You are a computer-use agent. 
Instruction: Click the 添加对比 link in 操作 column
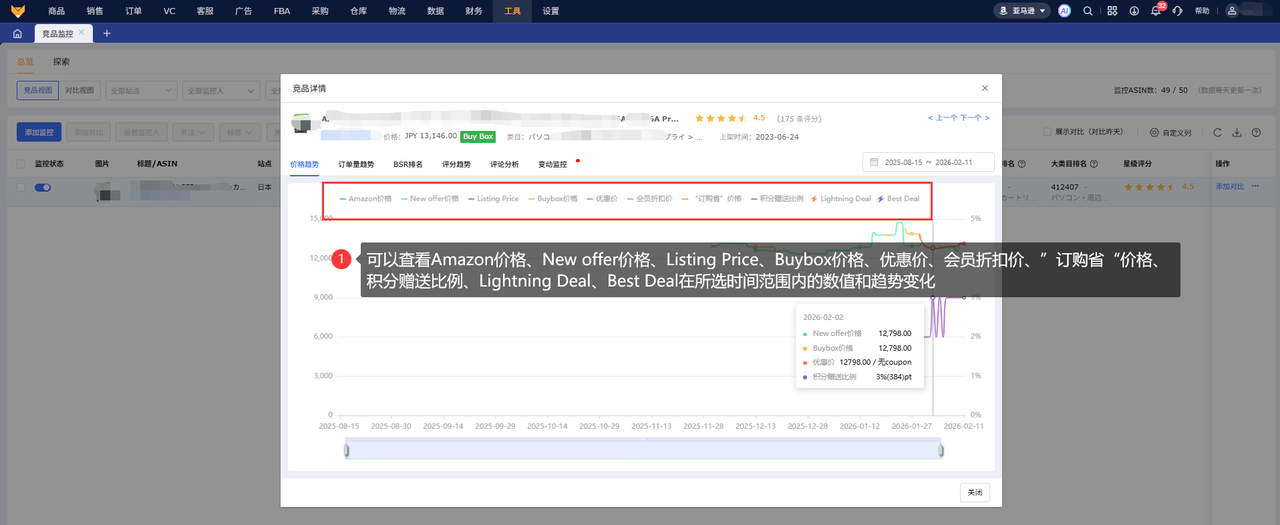click(1229, 187)
